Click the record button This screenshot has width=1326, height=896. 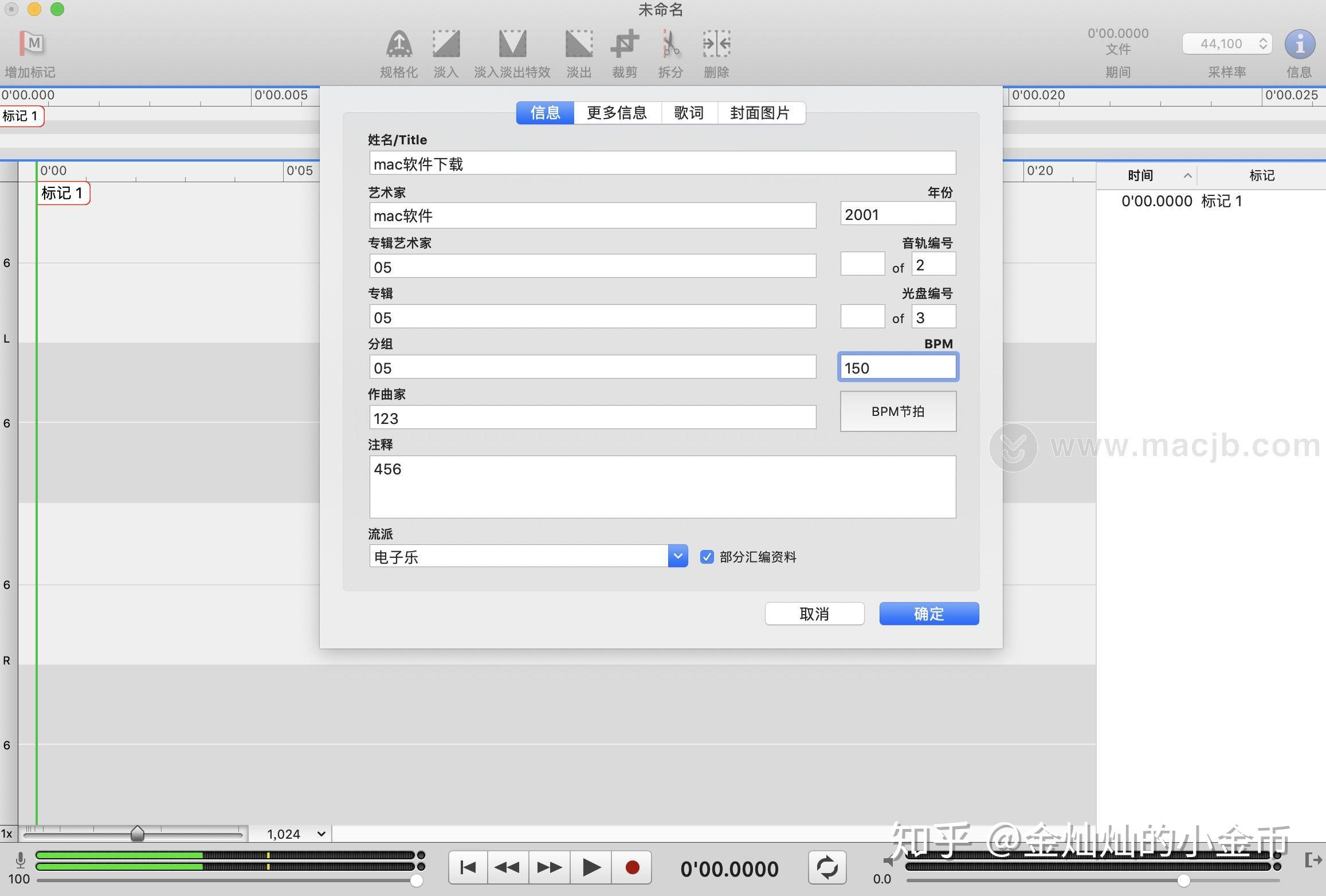(632, 867)
